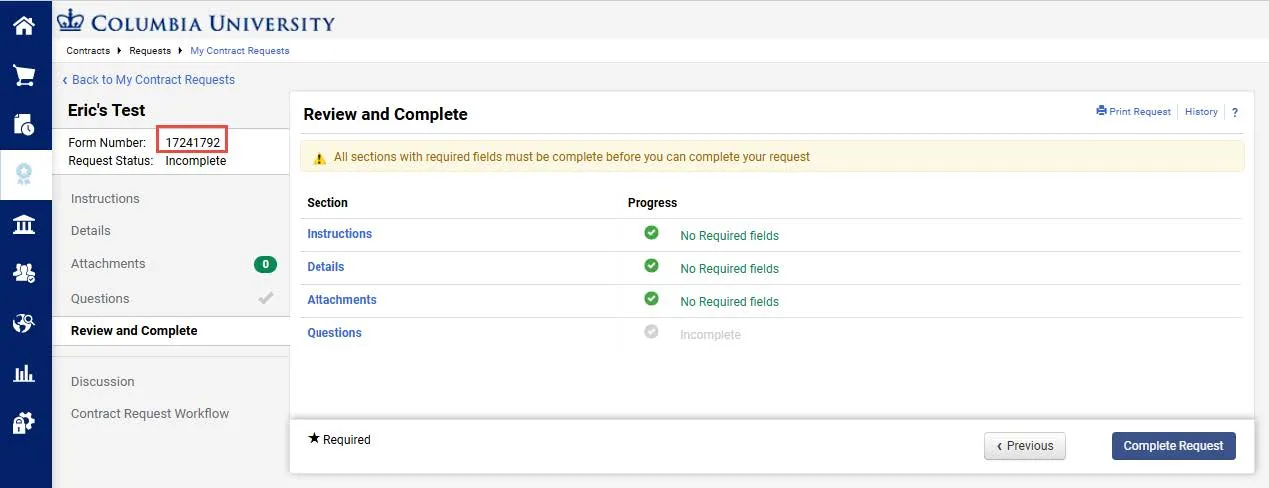This screenshot has width=1269, height=488.
Task: Open the Home icon in left sidebar
Action: point(24,25)
